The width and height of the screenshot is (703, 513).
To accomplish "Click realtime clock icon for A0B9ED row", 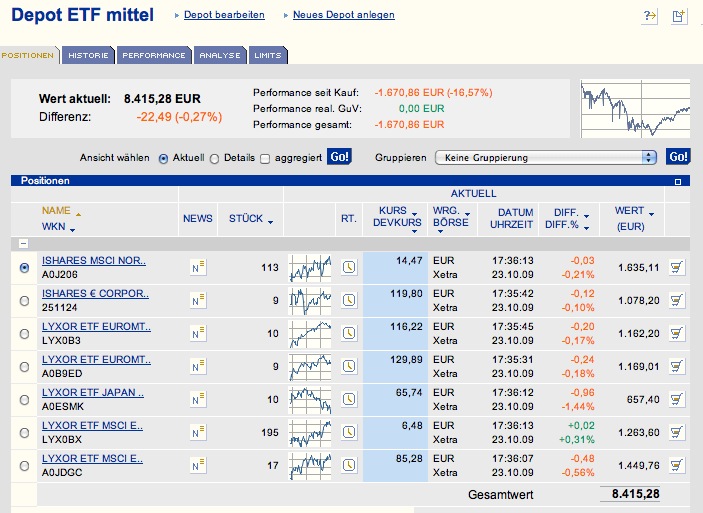I will click(349, 366).
